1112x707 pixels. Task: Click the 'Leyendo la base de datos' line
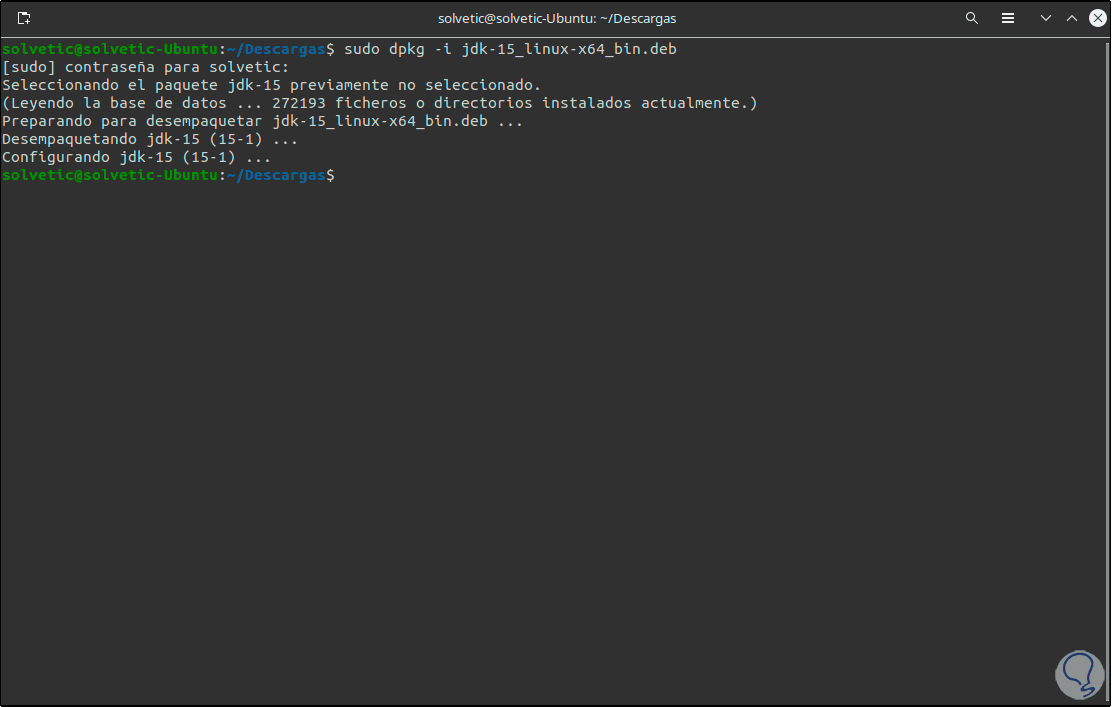[380, 103]
